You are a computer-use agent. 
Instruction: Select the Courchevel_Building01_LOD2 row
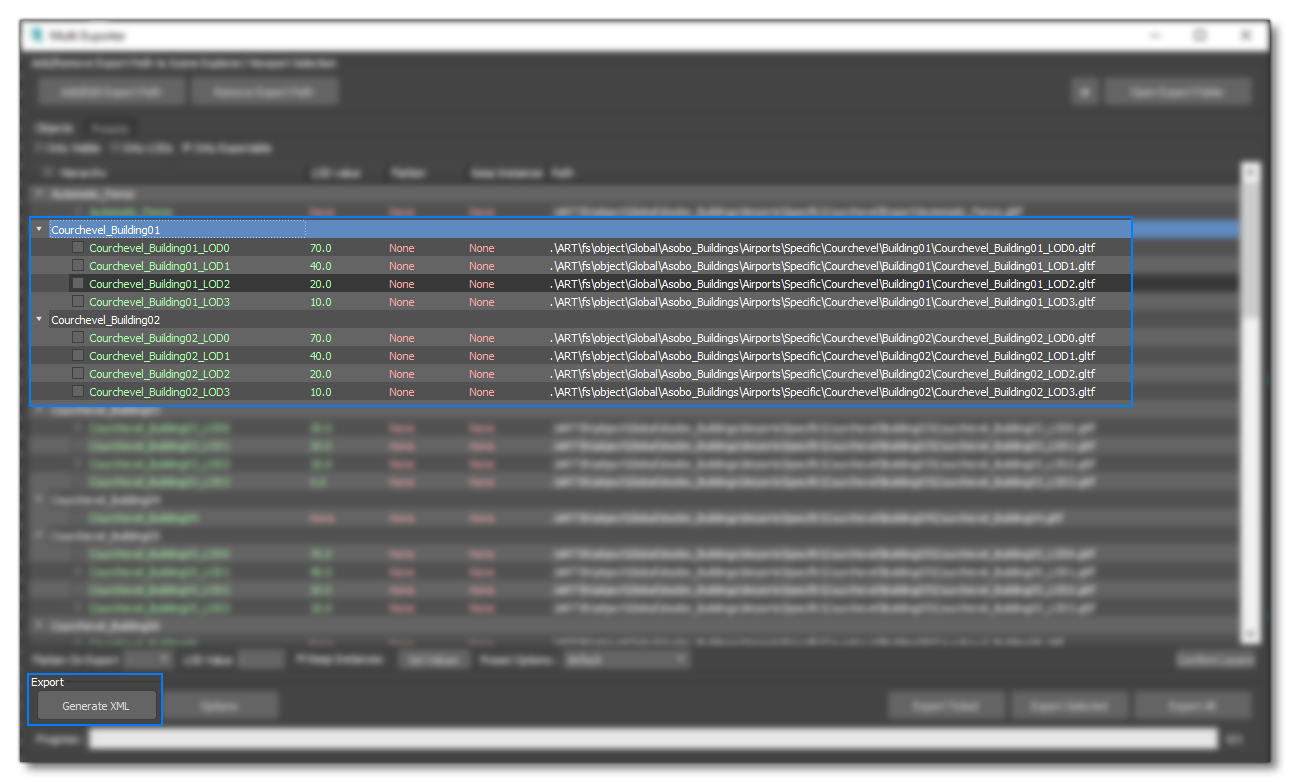point(160,284)
